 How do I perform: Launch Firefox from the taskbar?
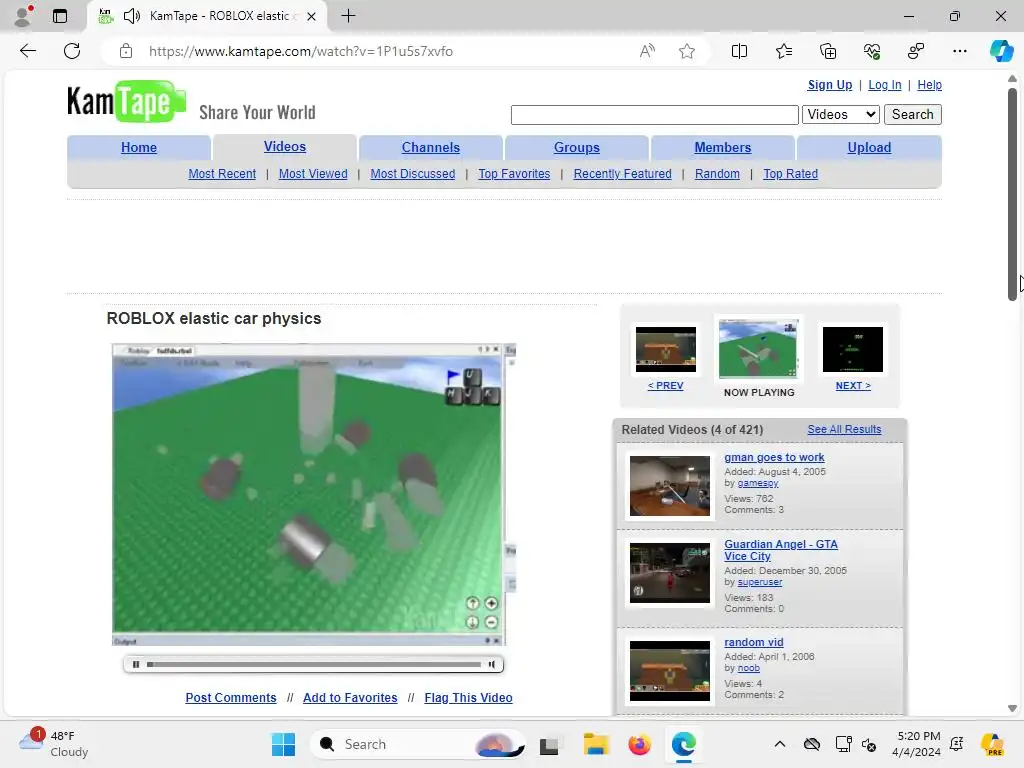[x=639, y=744]
